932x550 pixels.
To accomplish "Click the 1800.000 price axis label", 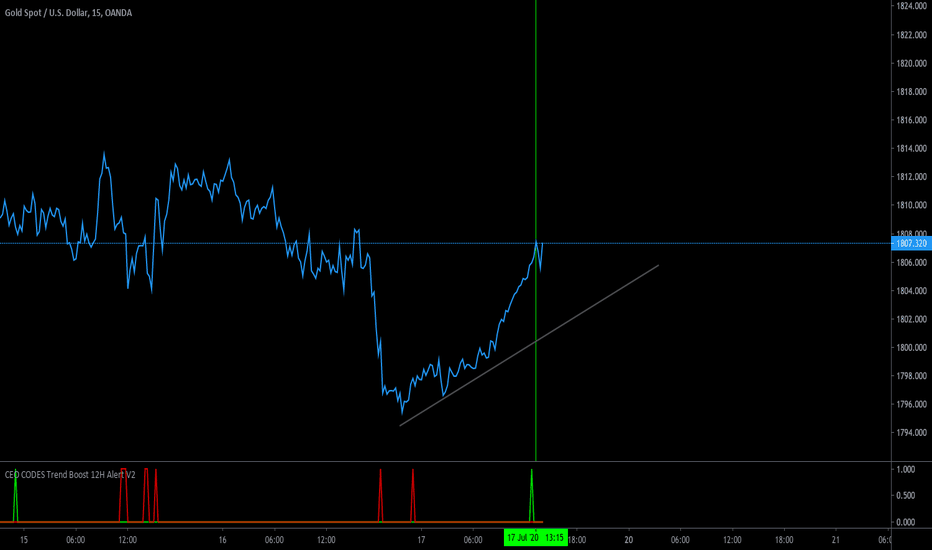I will 912,347.
